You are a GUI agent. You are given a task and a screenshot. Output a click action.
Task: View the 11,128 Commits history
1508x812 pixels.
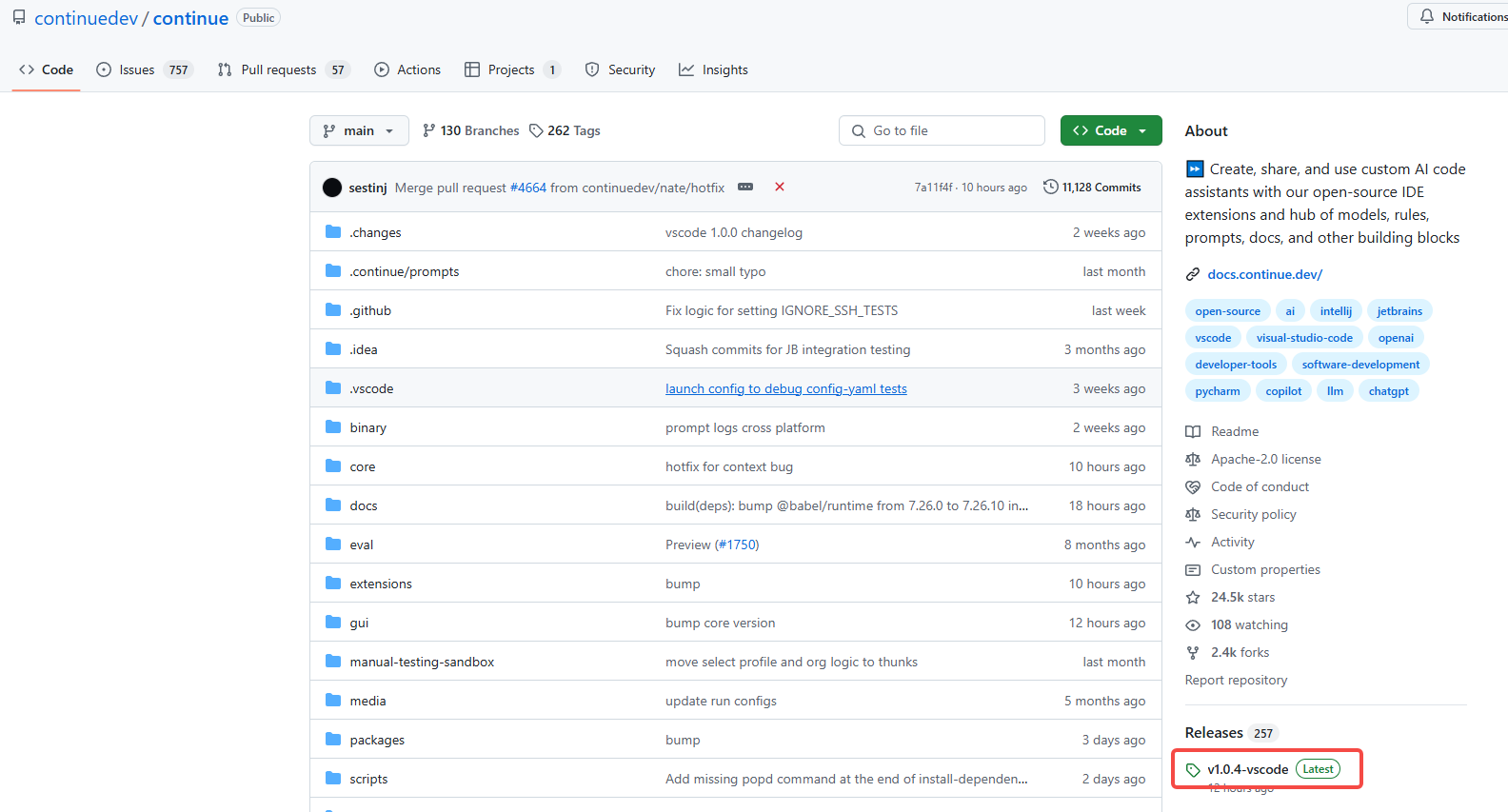coord(1092,188)
